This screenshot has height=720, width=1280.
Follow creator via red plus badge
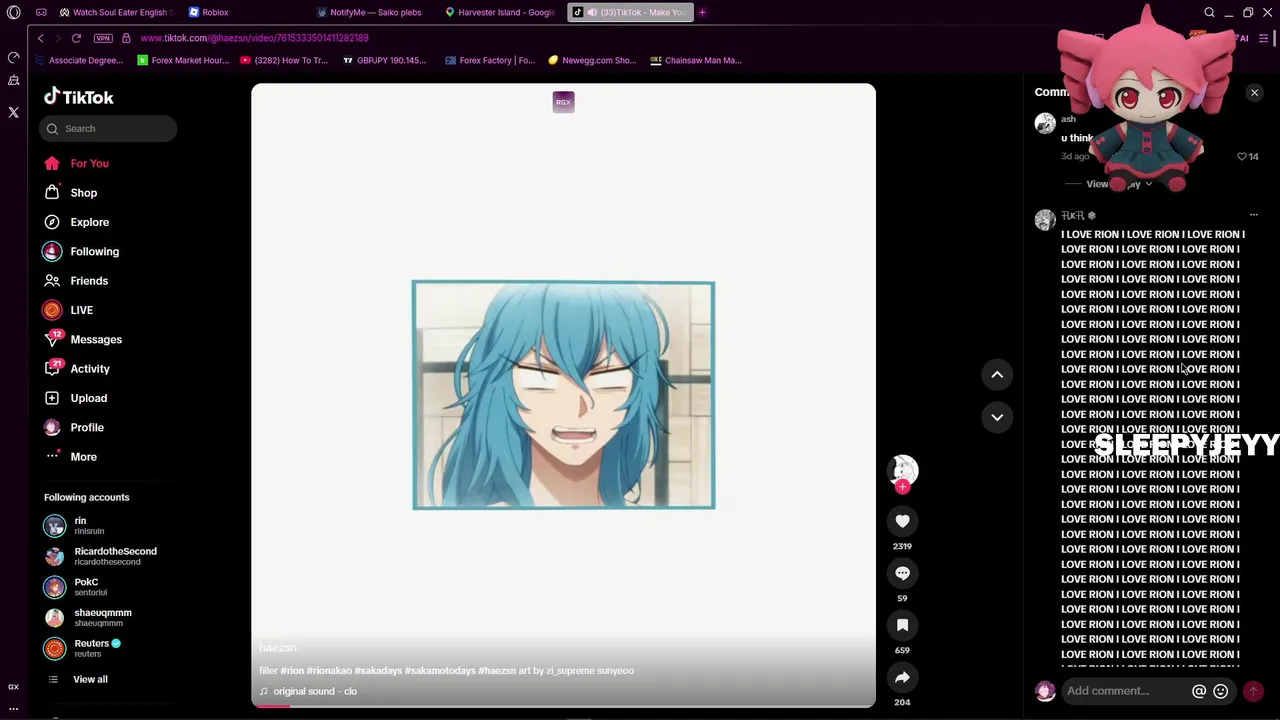[902, 487]
